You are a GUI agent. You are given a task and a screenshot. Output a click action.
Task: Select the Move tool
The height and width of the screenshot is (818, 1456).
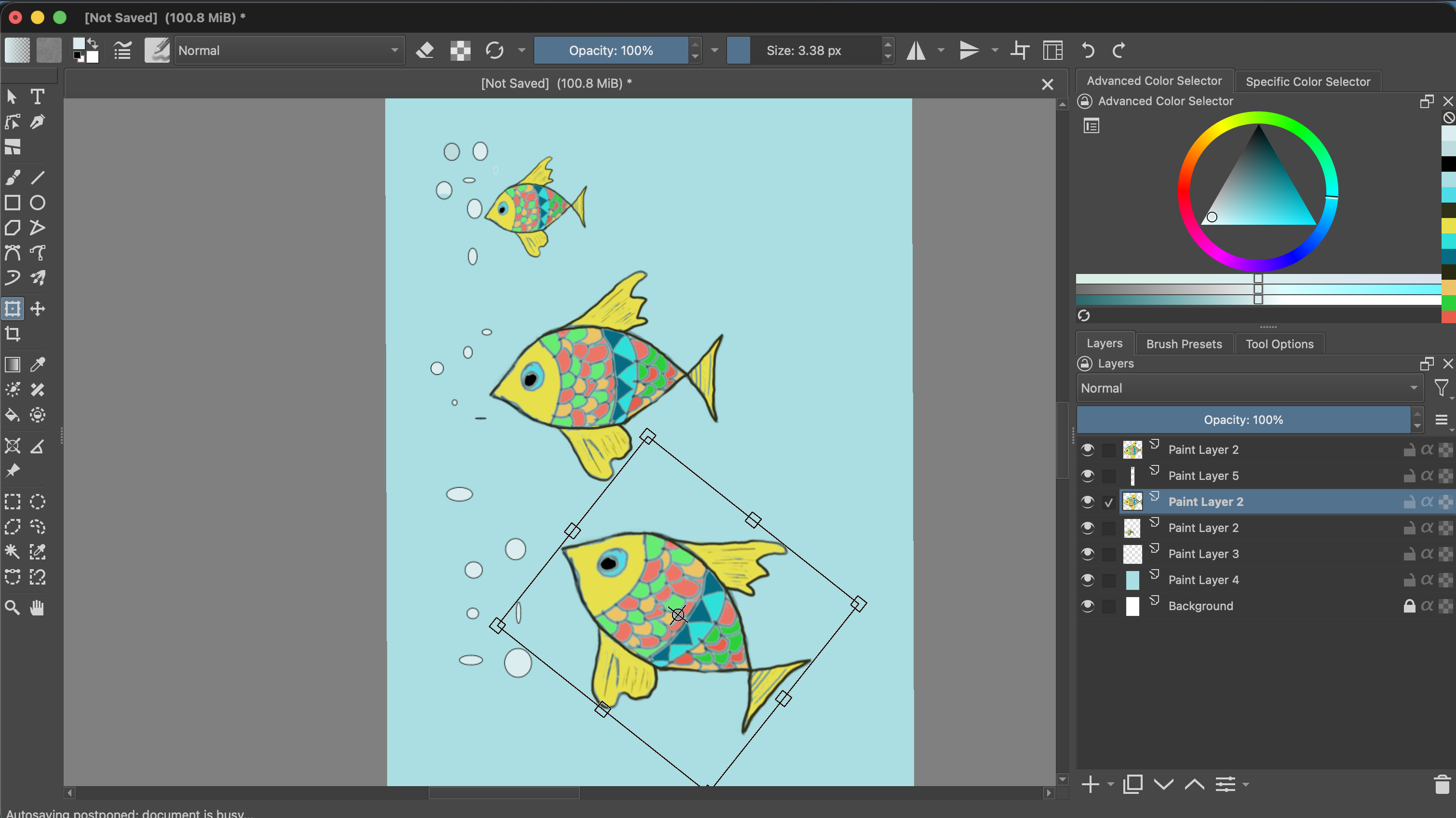click(x=37, y=309)
